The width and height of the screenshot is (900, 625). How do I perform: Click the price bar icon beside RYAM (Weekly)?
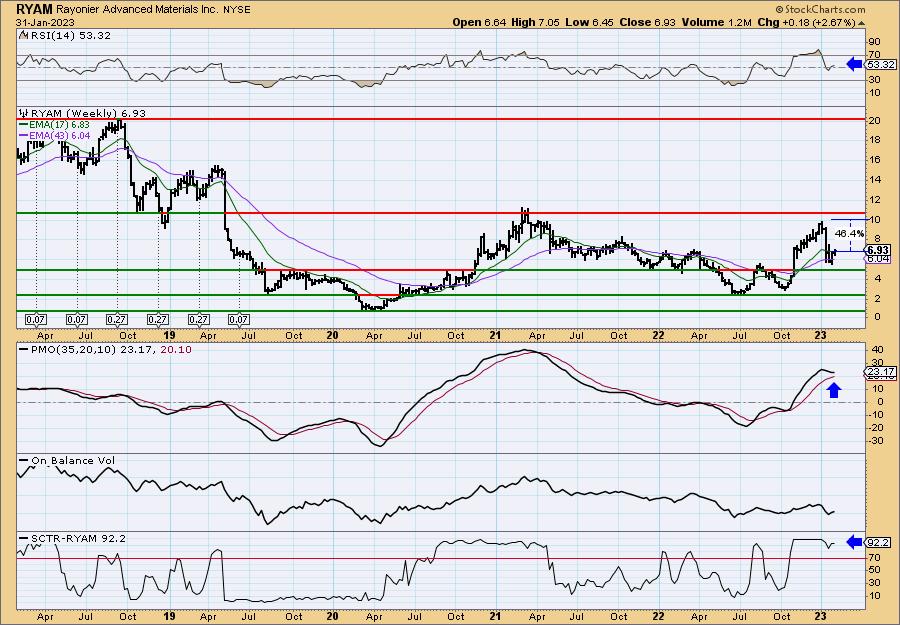(24, 113)
